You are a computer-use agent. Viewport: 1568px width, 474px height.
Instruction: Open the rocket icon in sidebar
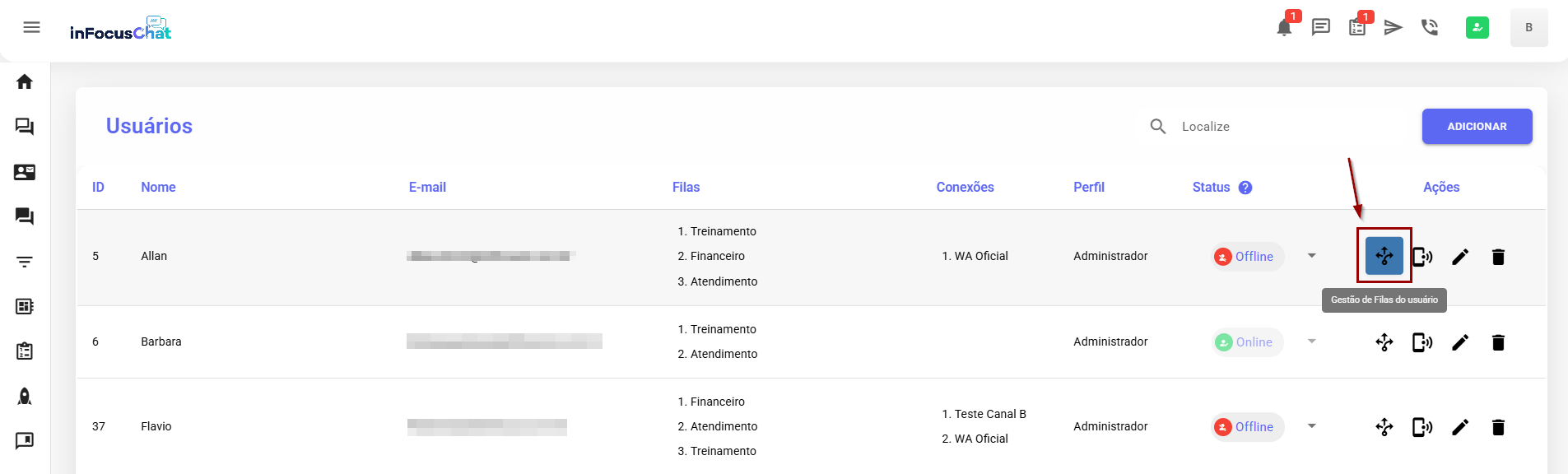coord(25,397)
